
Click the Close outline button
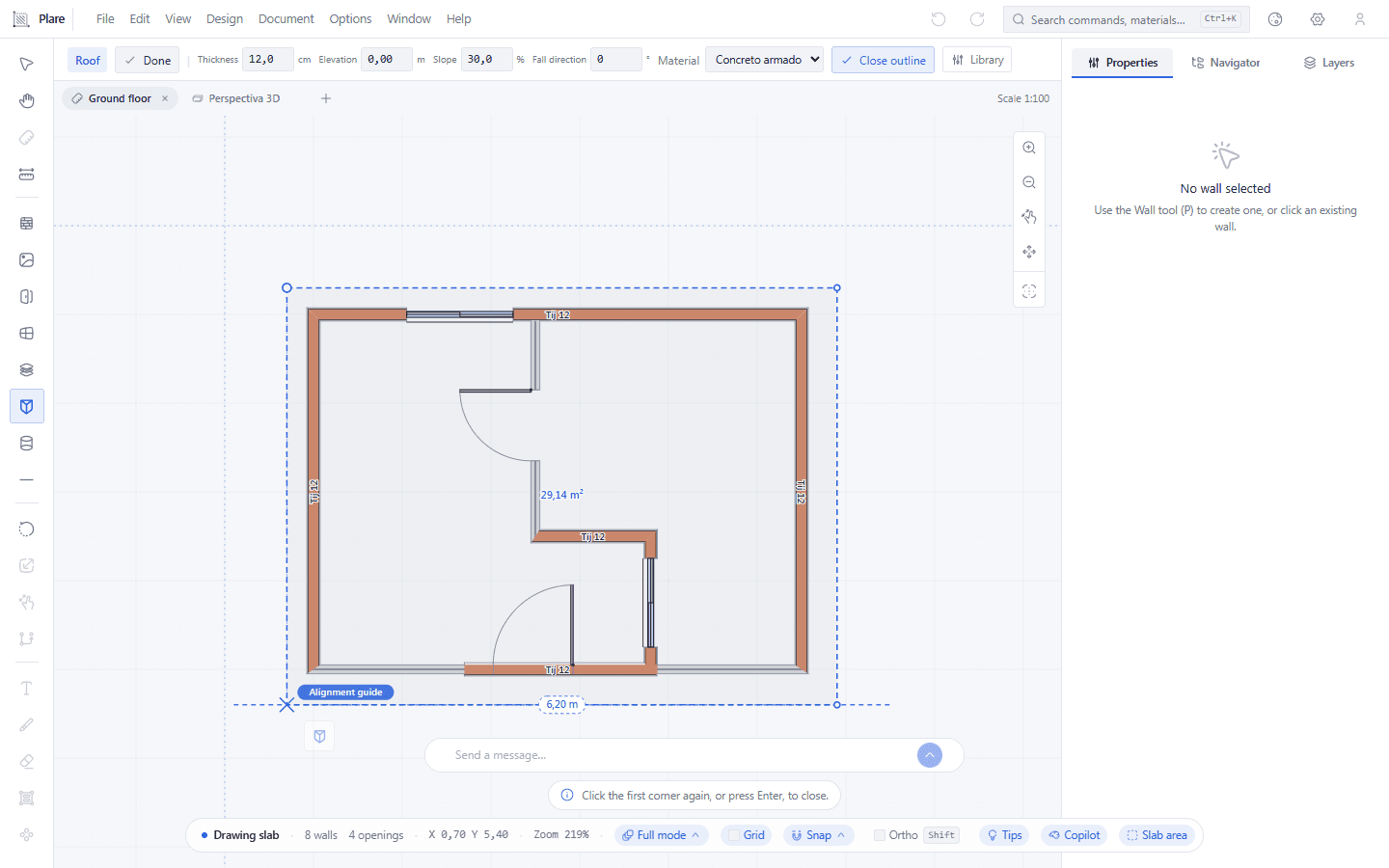(x=883, y=60)
